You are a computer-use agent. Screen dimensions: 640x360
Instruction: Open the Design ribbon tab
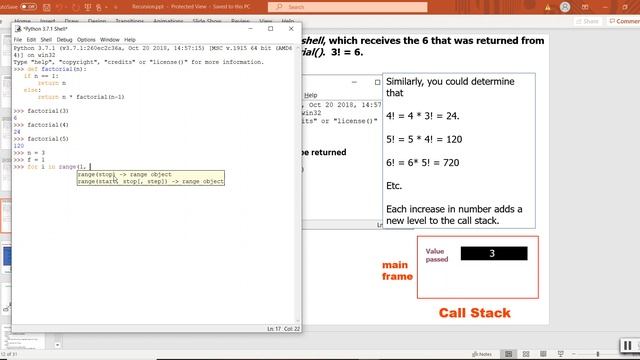click(x=97, y=20)
